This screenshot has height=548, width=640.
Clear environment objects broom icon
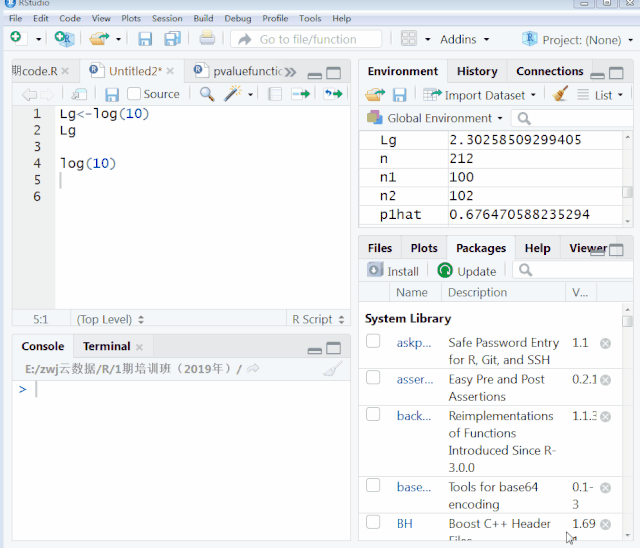pyautogui.click(x=560, y=94)
